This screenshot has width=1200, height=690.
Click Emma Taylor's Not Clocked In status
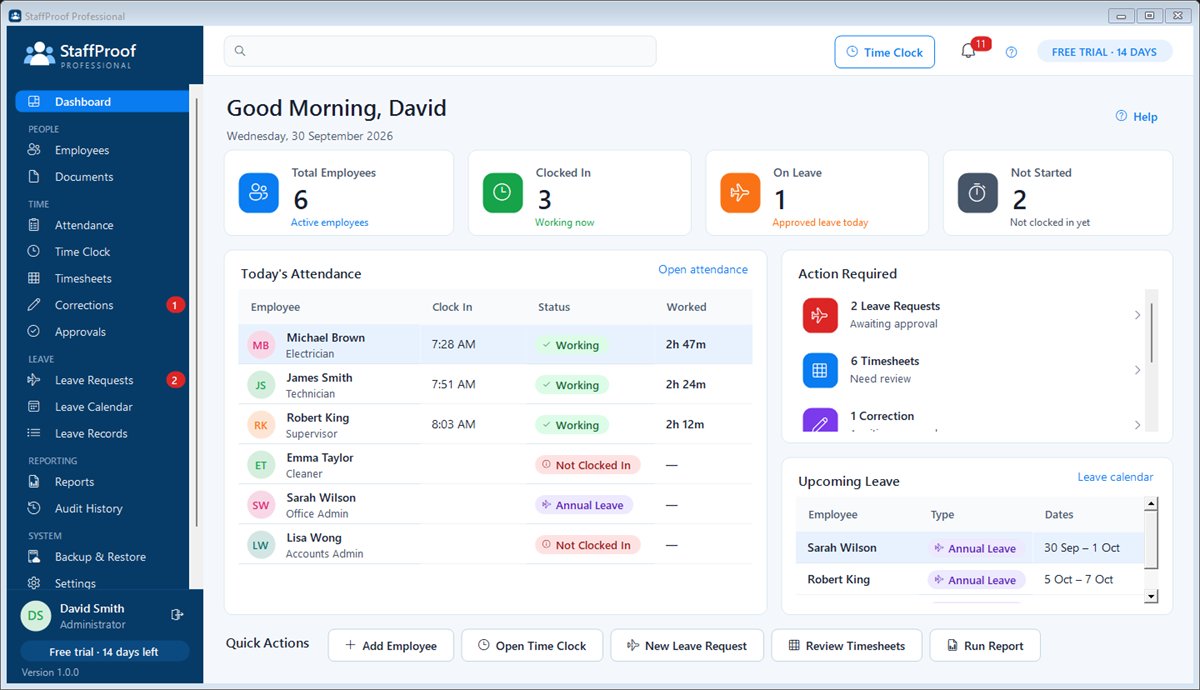click(x=588, y=465)
